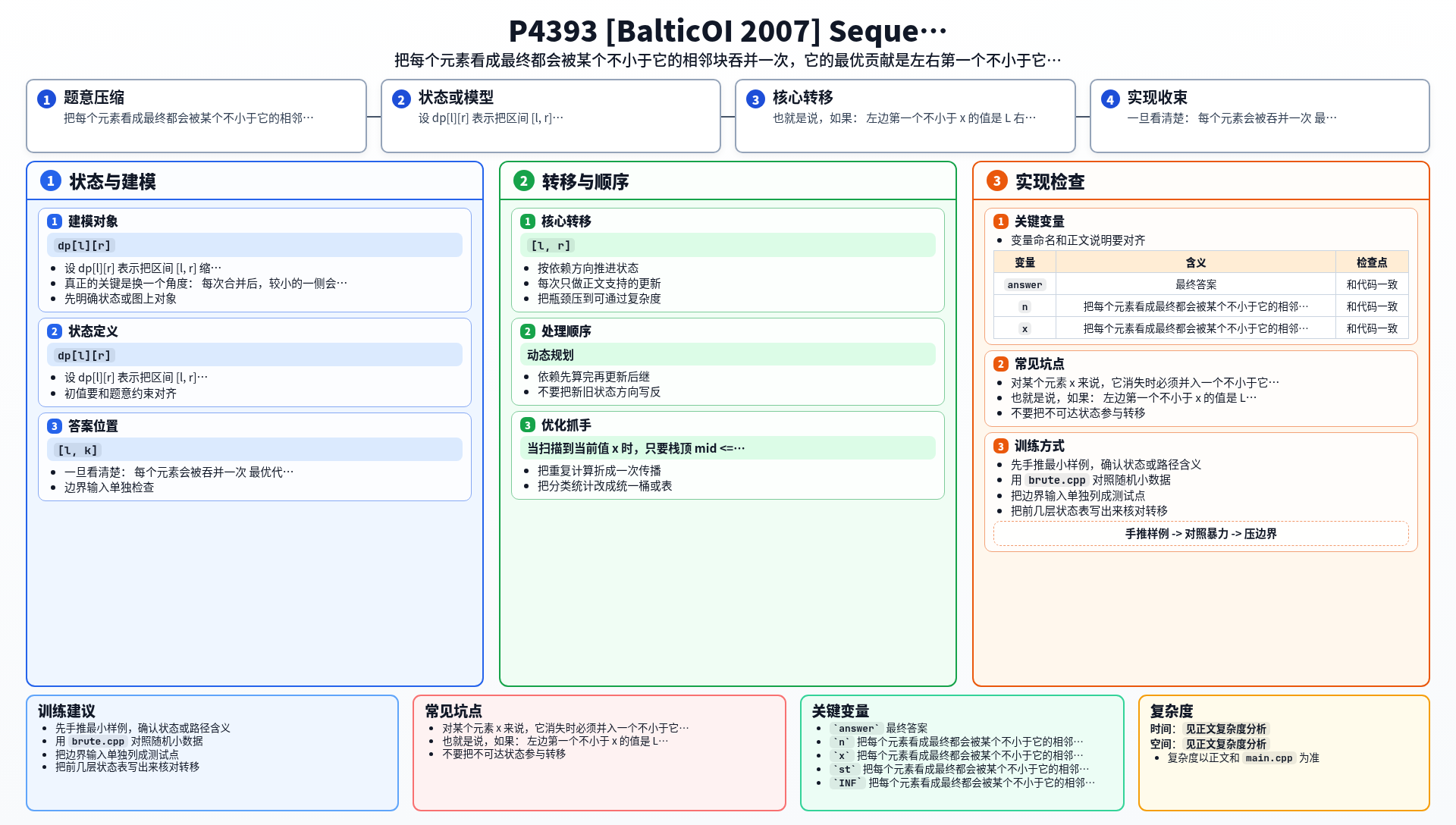The width and height of the screenshot is (1456, 825).
Task: Click the 常见坑点 footer card heading
Action: click(453, 711)
